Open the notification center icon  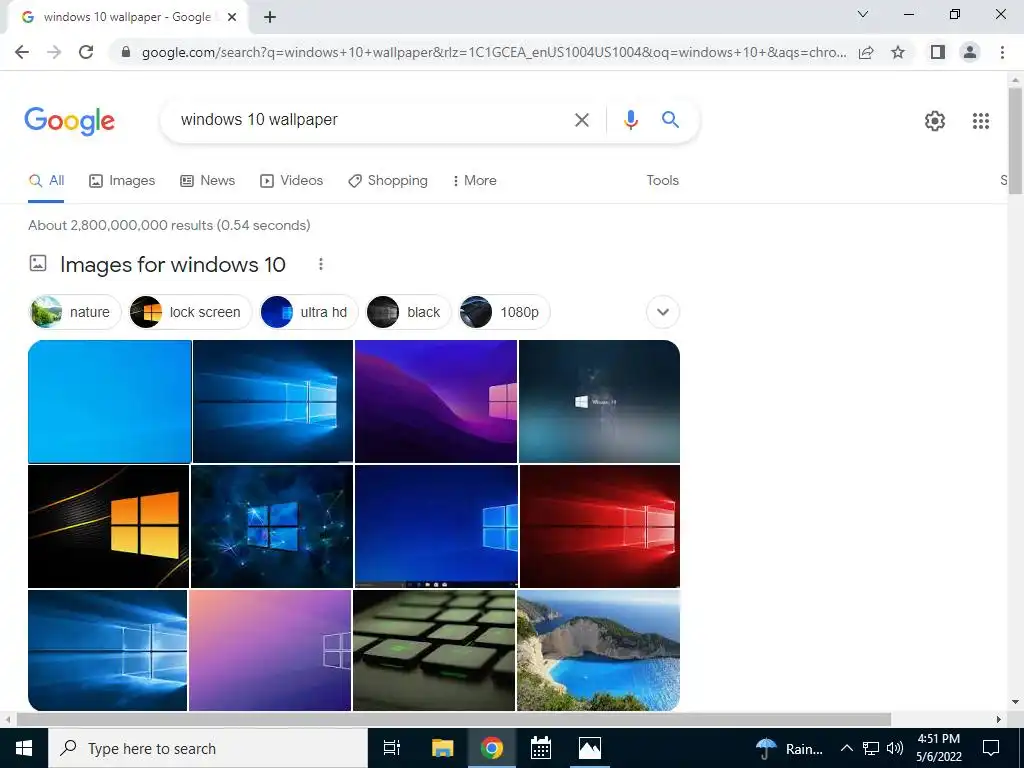click(991, 748)
